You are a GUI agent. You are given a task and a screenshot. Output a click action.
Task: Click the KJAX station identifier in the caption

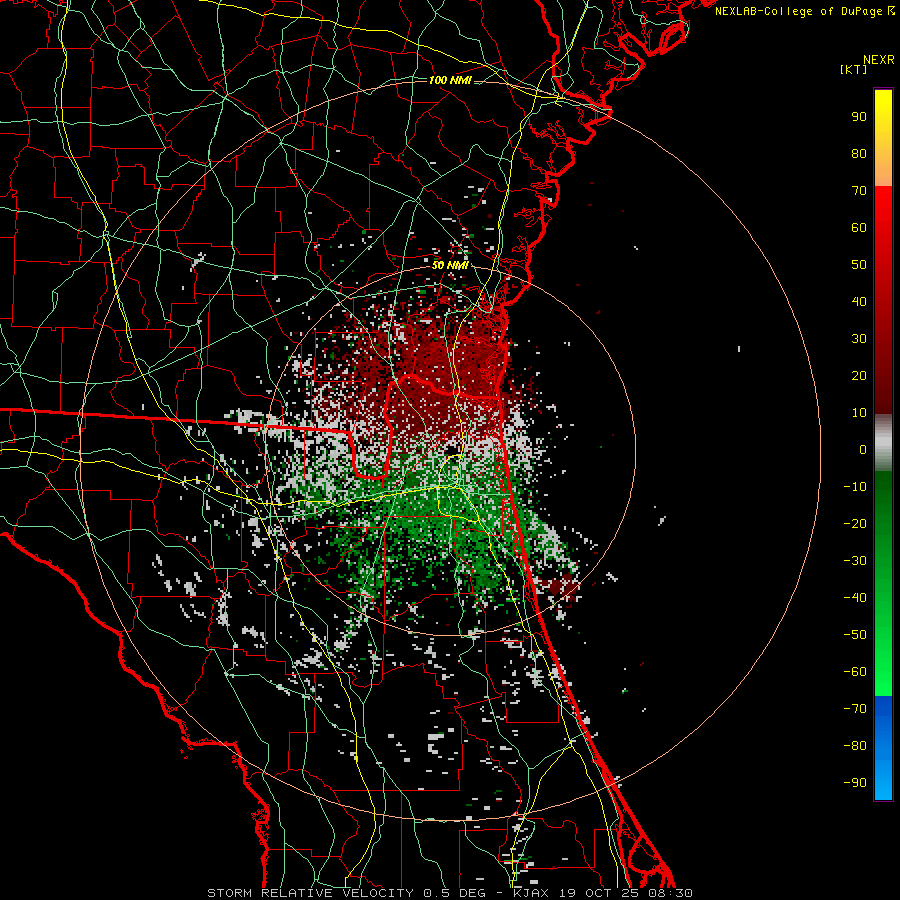pos(532,893)
